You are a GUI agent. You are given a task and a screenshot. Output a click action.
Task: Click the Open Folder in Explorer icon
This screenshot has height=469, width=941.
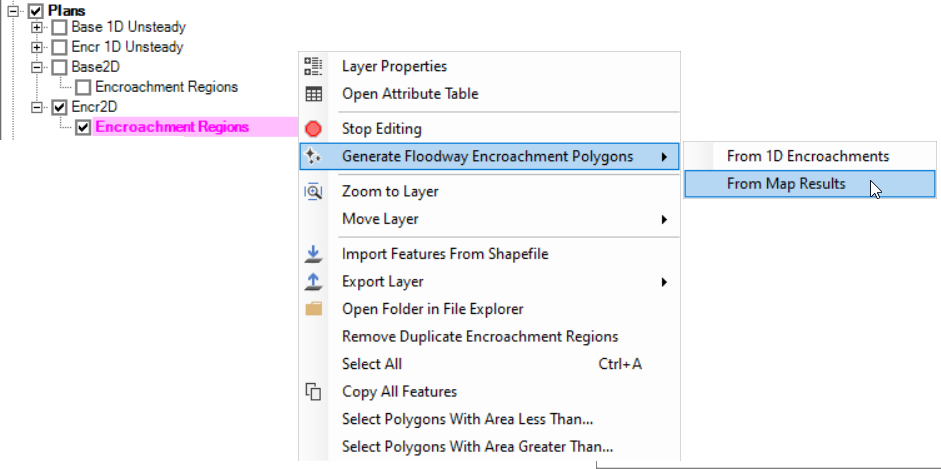coord(313,309)
